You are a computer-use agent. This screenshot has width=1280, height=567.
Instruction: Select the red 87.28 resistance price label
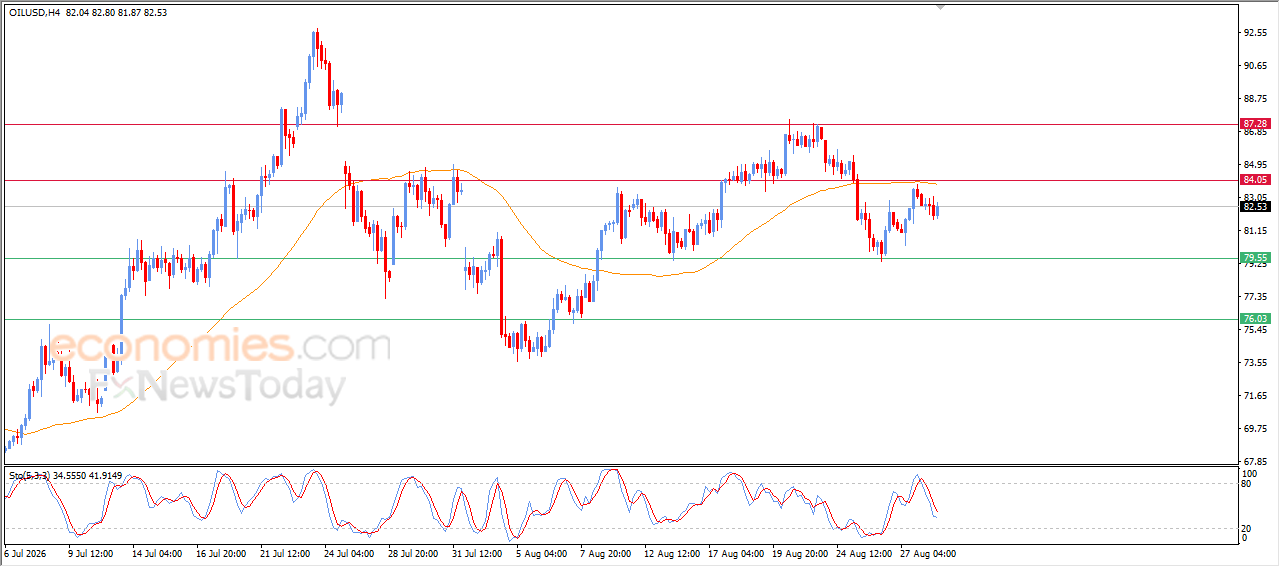tap(1254, 123)
